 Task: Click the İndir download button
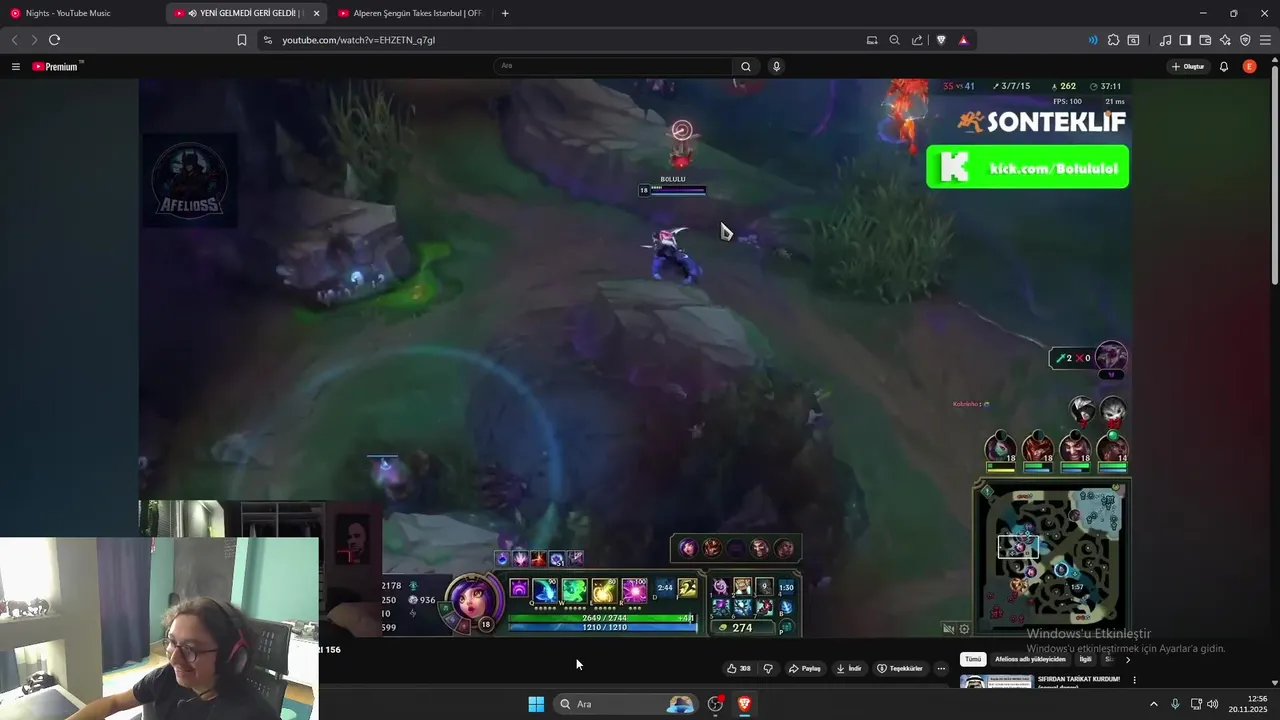pos(849,668)
